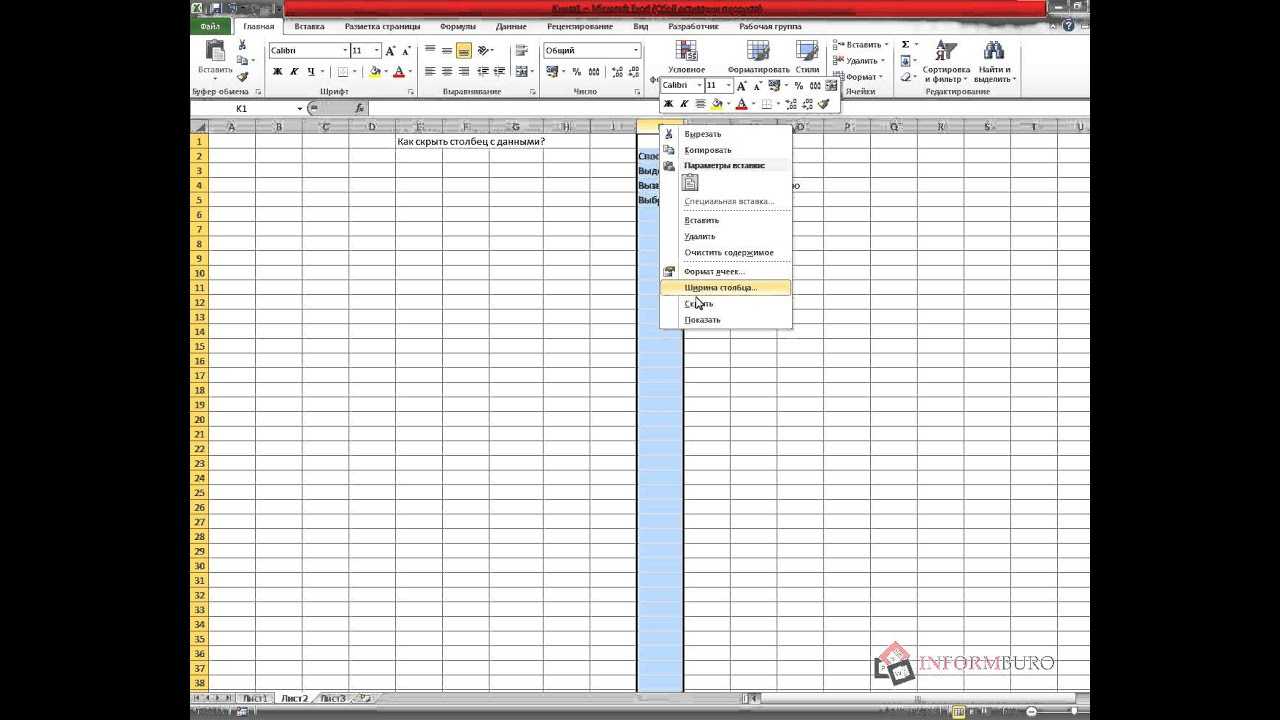Choose Ширина столбца in context menu
This screenshot has width=1280, height=720.
[726, 288]
